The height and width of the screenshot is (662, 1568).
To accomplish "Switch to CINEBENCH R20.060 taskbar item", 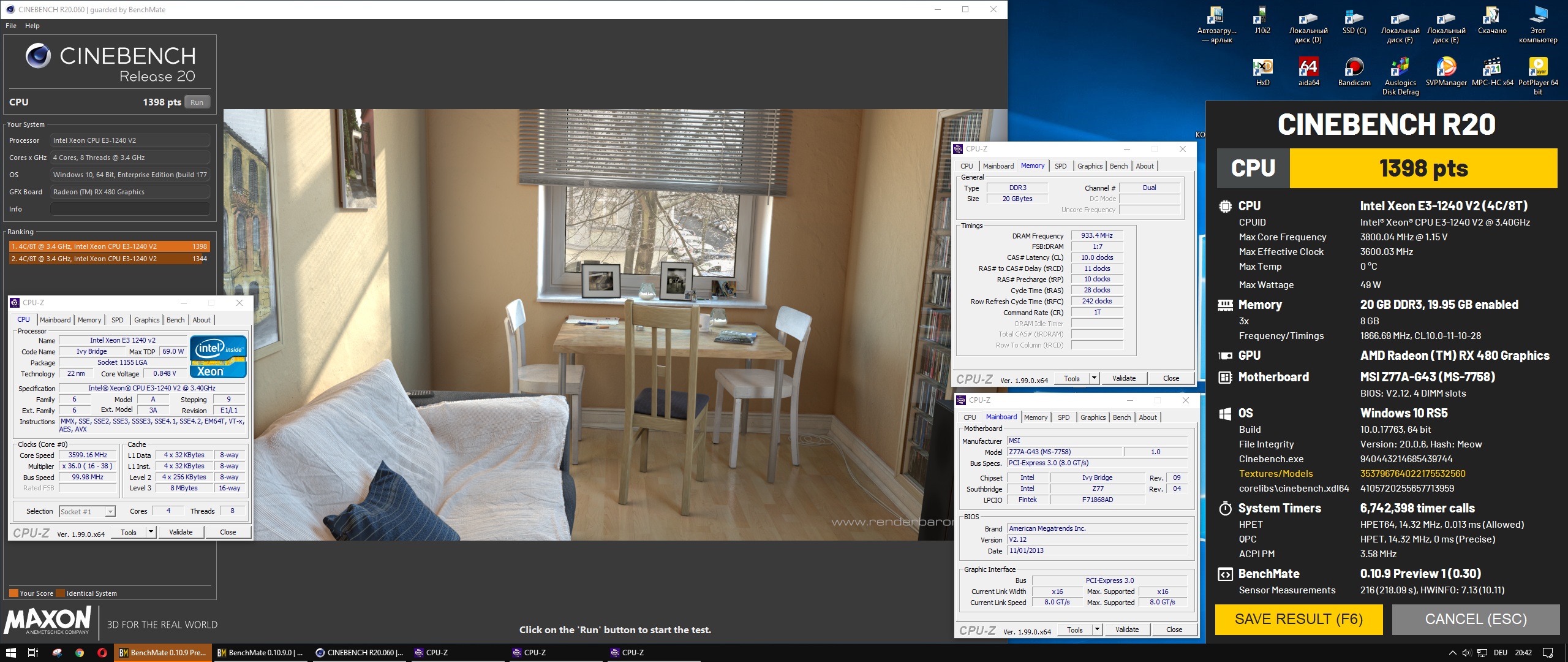I will (x=360, y=653).
